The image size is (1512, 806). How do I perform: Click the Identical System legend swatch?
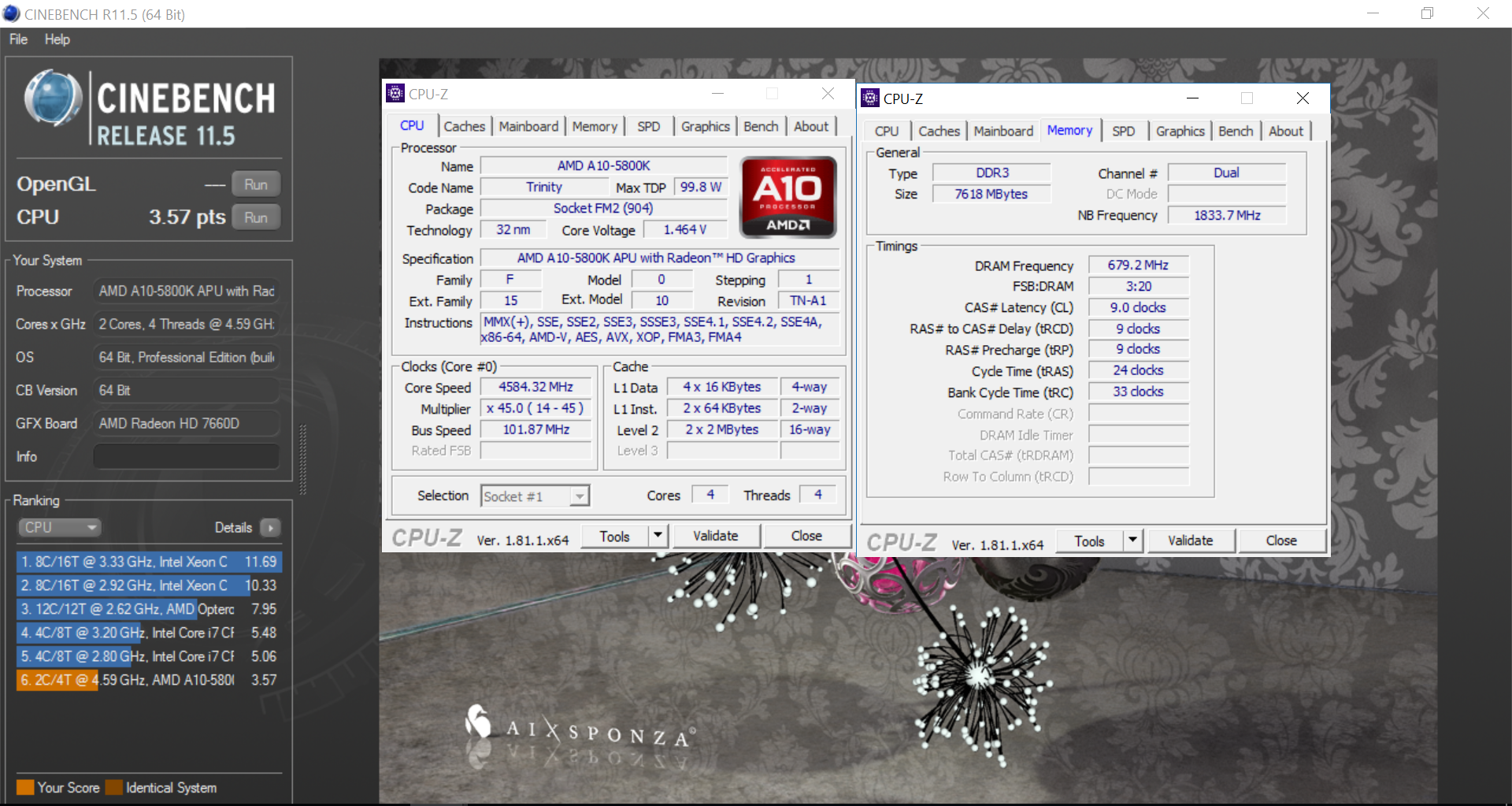pos(113,788)
